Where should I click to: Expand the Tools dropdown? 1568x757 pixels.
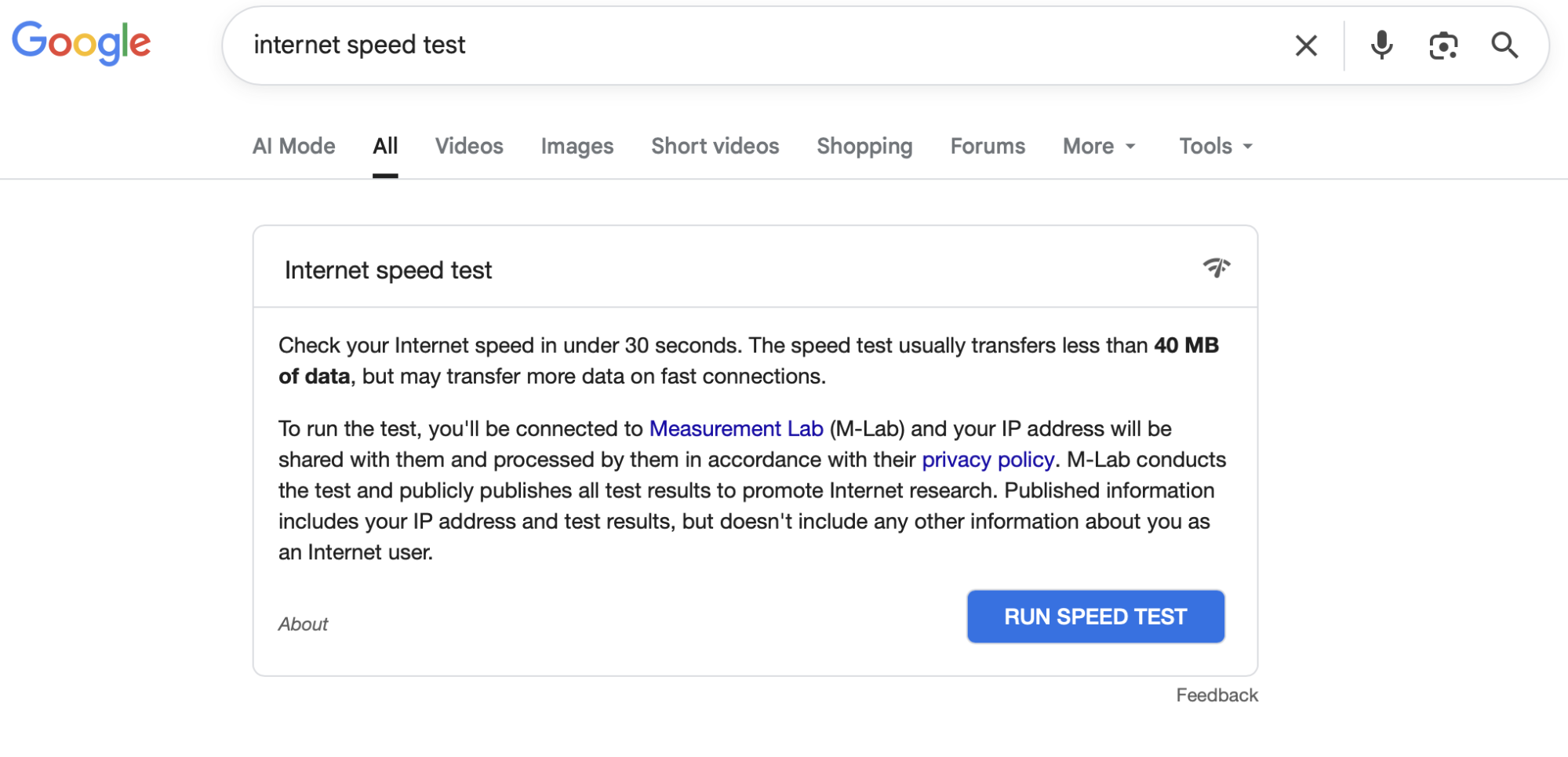[x=1213, y=146]
